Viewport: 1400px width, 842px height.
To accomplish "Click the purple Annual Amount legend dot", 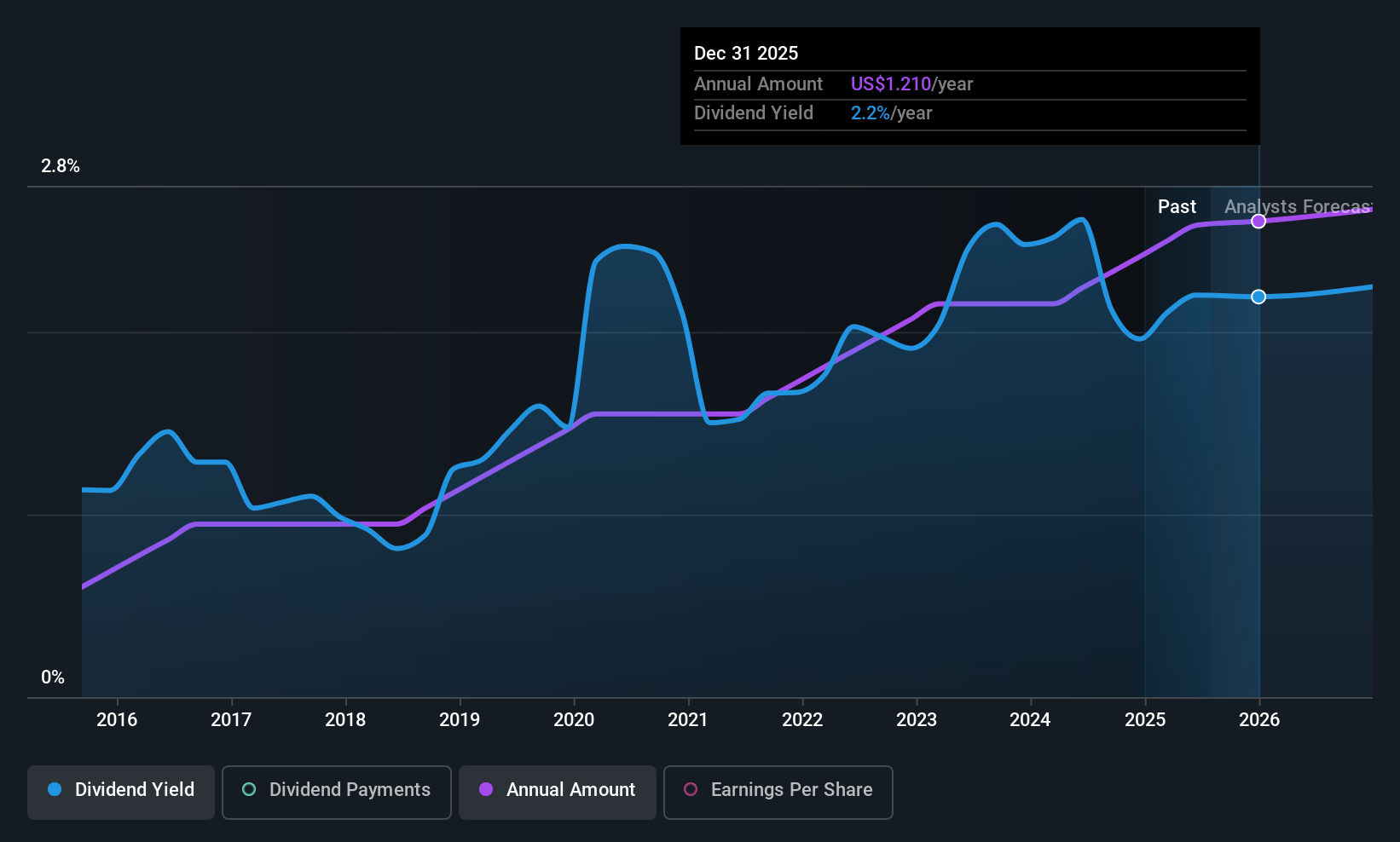I will (x=486, y=790).
